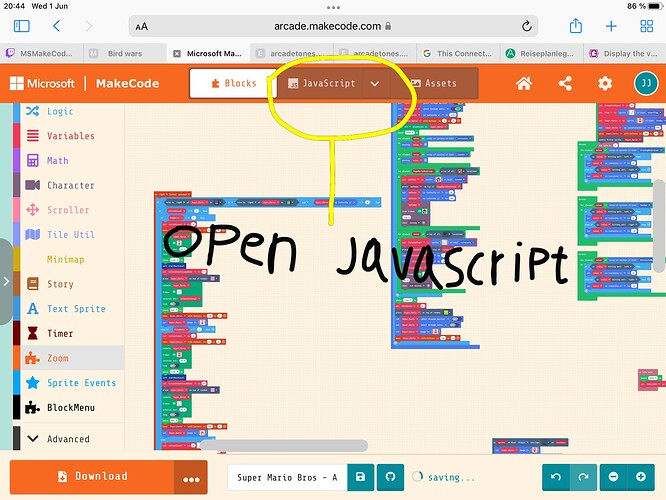Save project with the floppy disk icon
Viewport: 666px width, 500px height.
(x=361, y=477)
